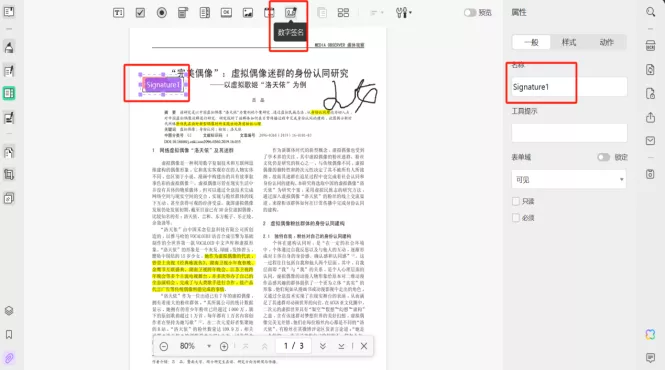
Task: Select the Date Field form tool
Action: coord(269,13)
